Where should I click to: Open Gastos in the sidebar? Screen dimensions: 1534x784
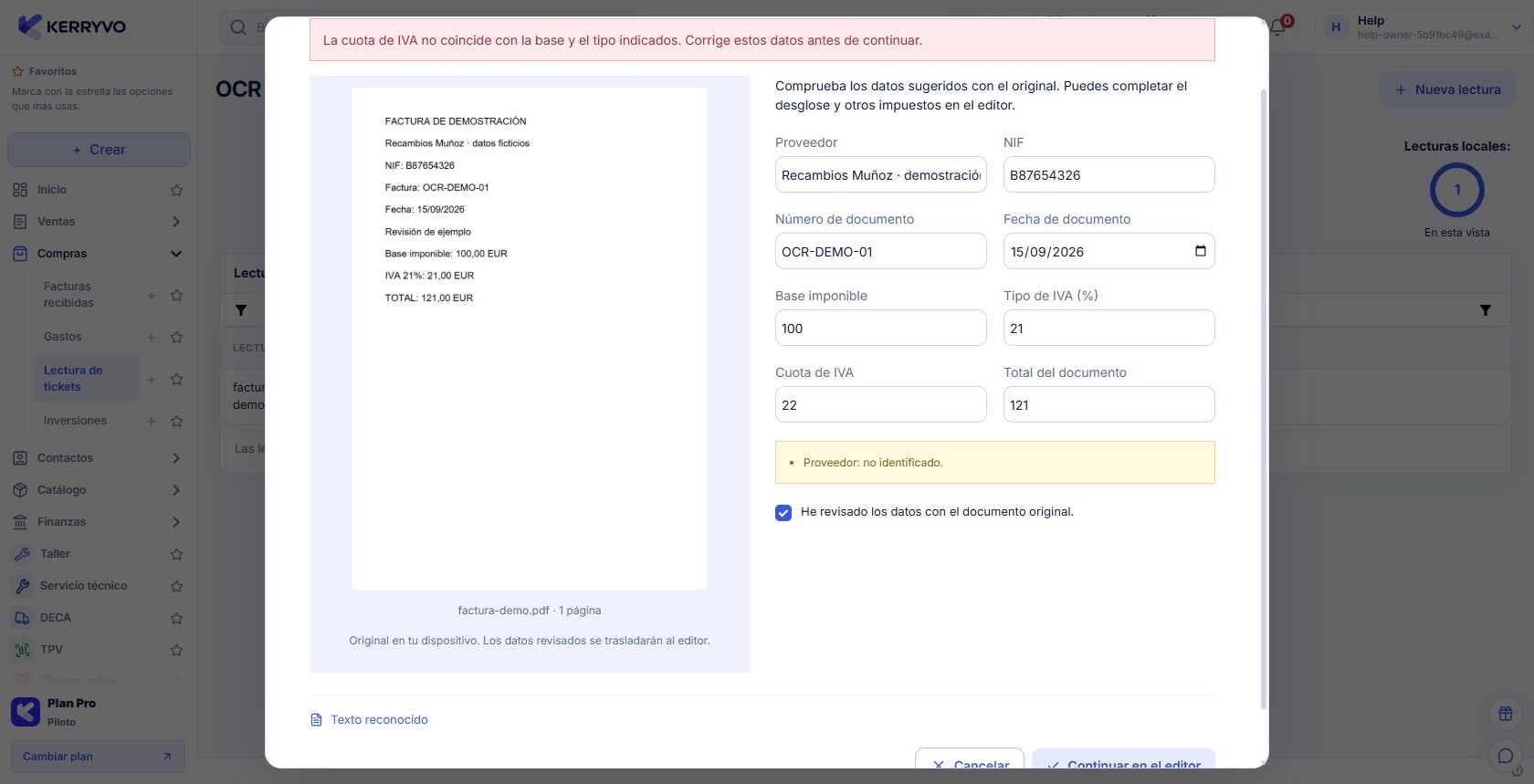[x=63, y=337]
